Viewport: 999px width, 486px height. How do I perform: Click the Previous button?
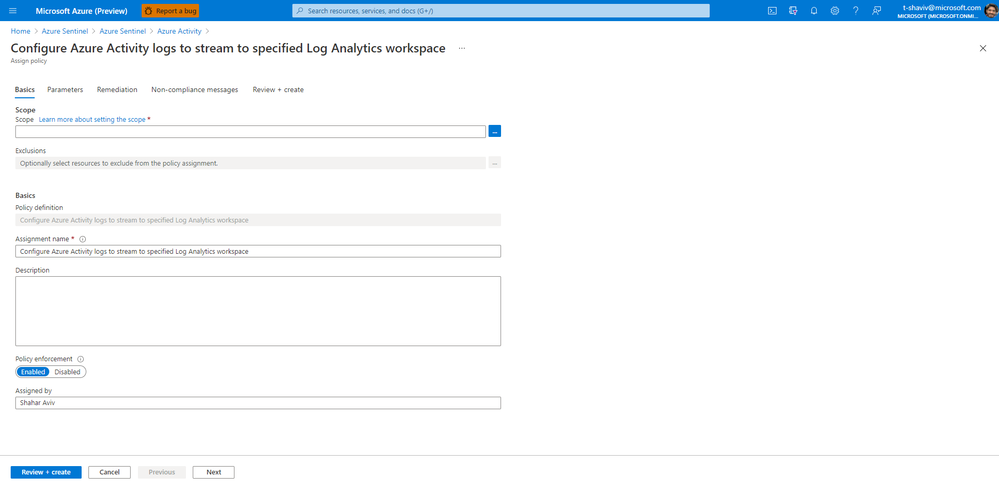pos(162,472)
